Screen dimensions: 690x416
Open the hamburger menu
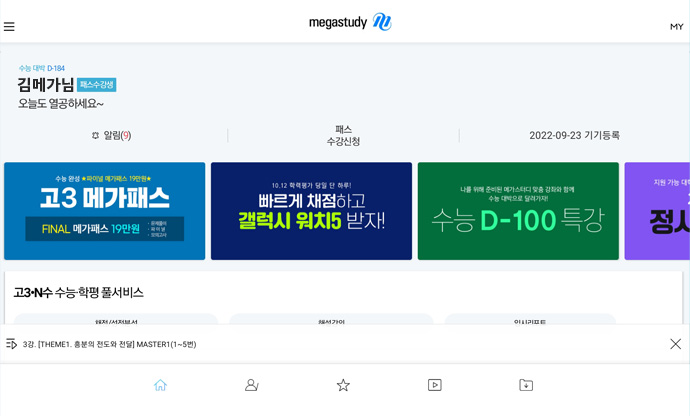coord(9,27)
